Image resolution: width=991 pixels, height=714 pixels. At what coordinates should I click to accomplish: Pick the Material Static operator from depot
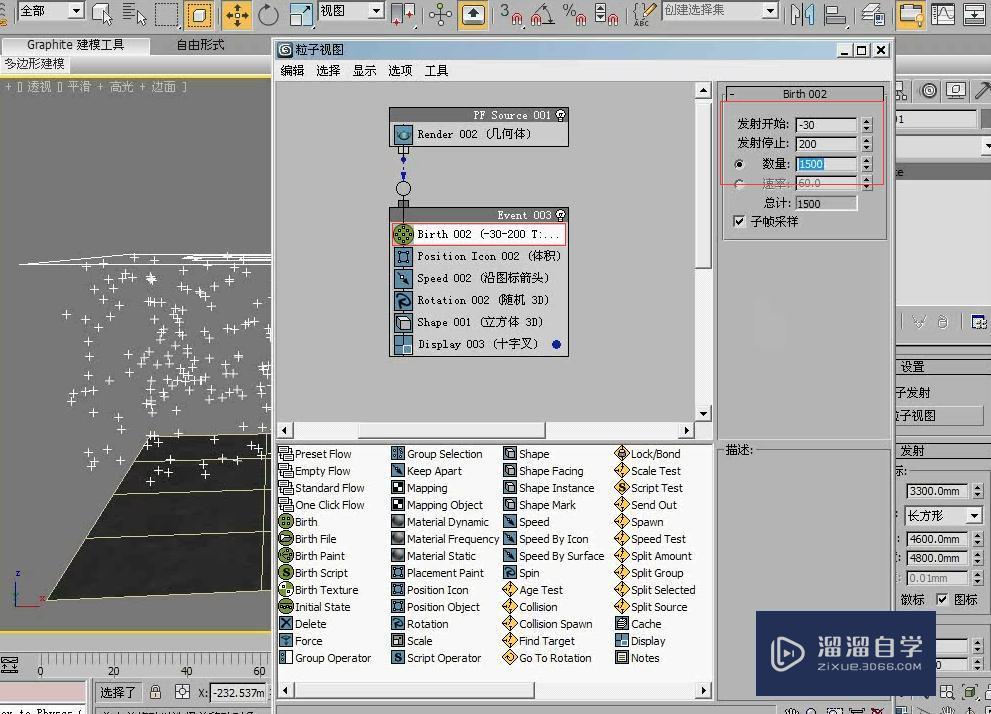coord(434,556)
